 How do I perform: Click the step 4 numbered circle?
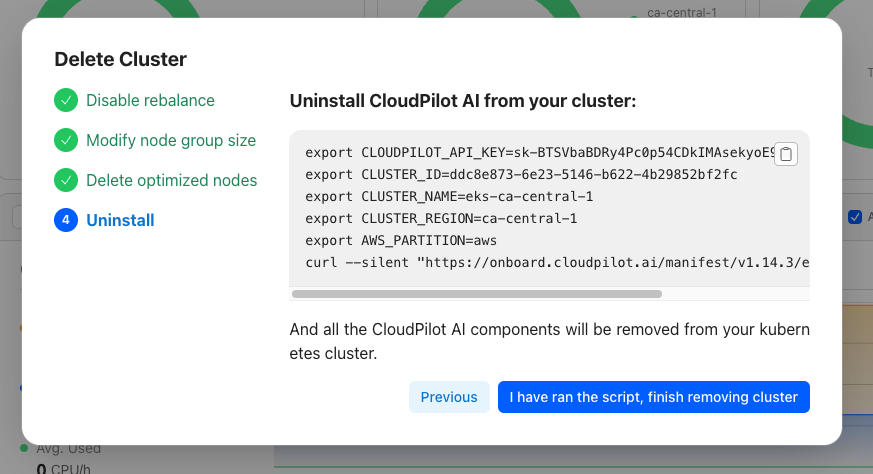click(66, 220)
